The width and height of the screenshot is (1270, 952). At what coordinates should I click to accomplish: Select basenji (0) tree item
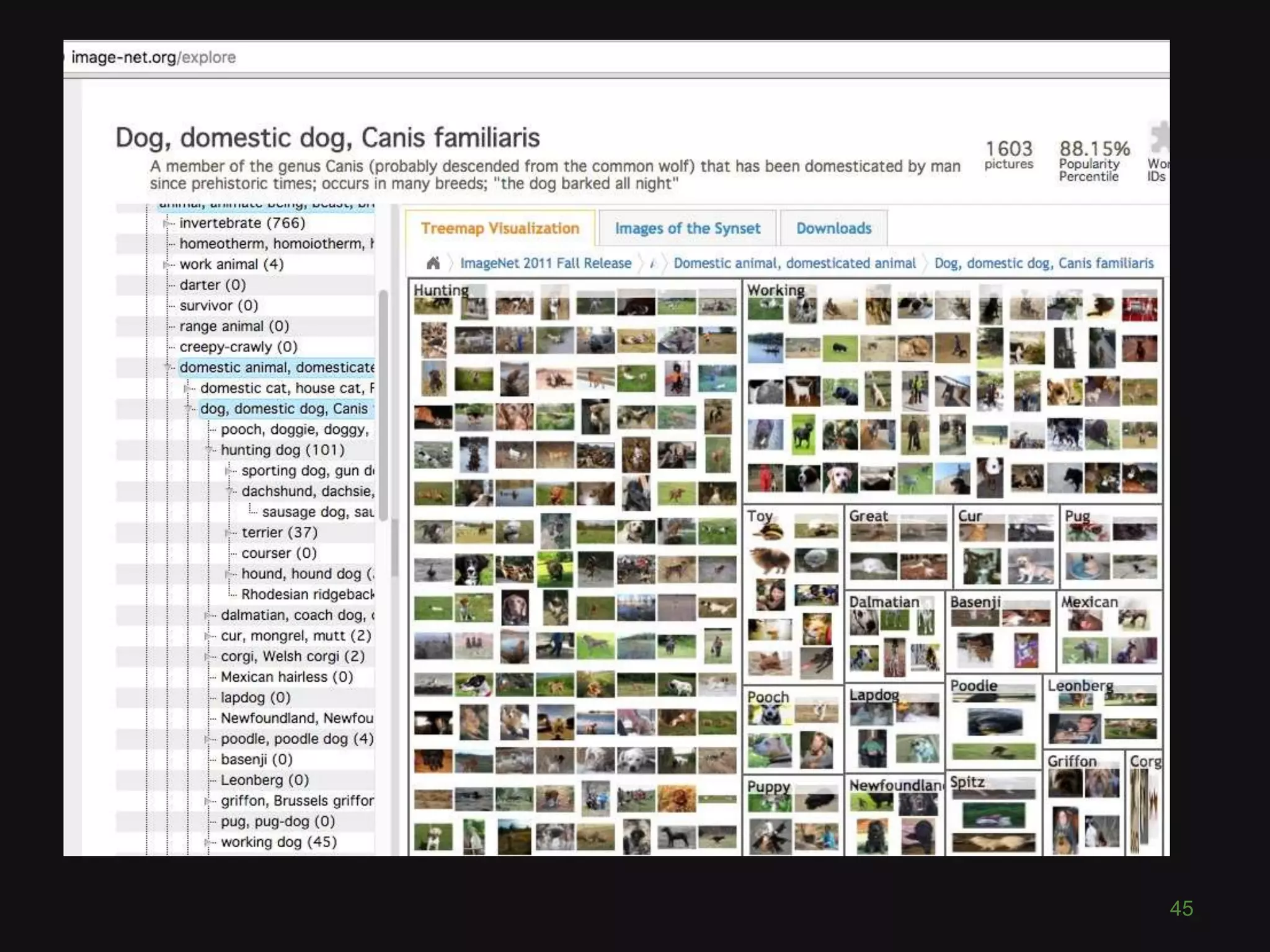257,759
